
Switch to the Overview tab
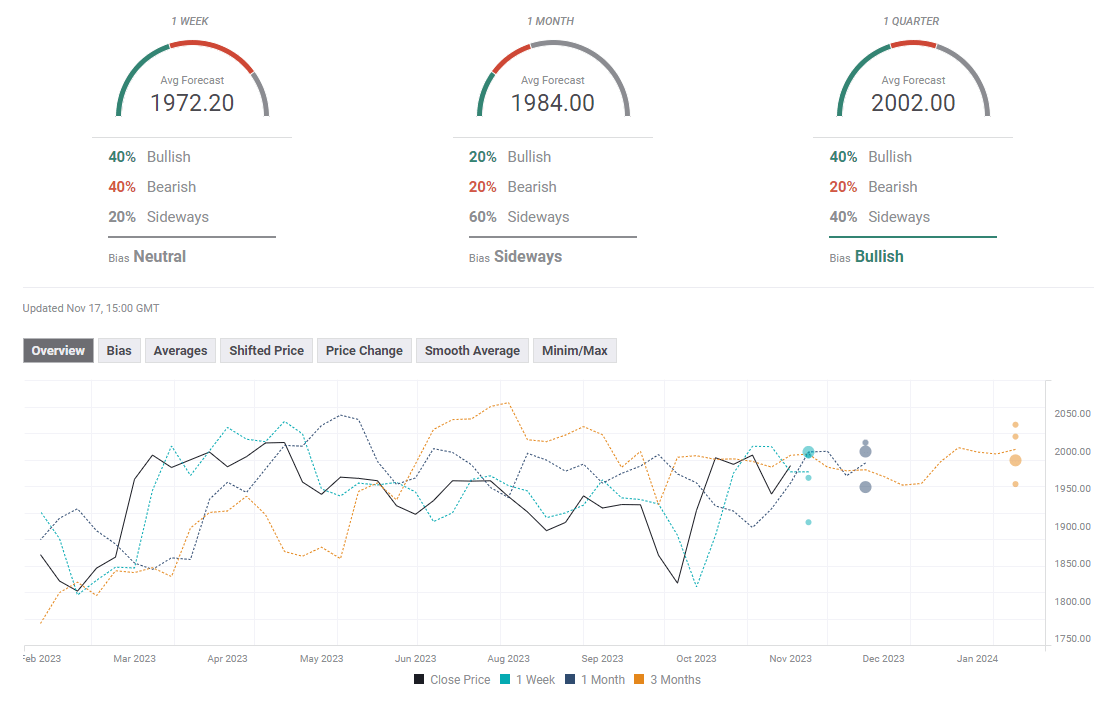58,350
